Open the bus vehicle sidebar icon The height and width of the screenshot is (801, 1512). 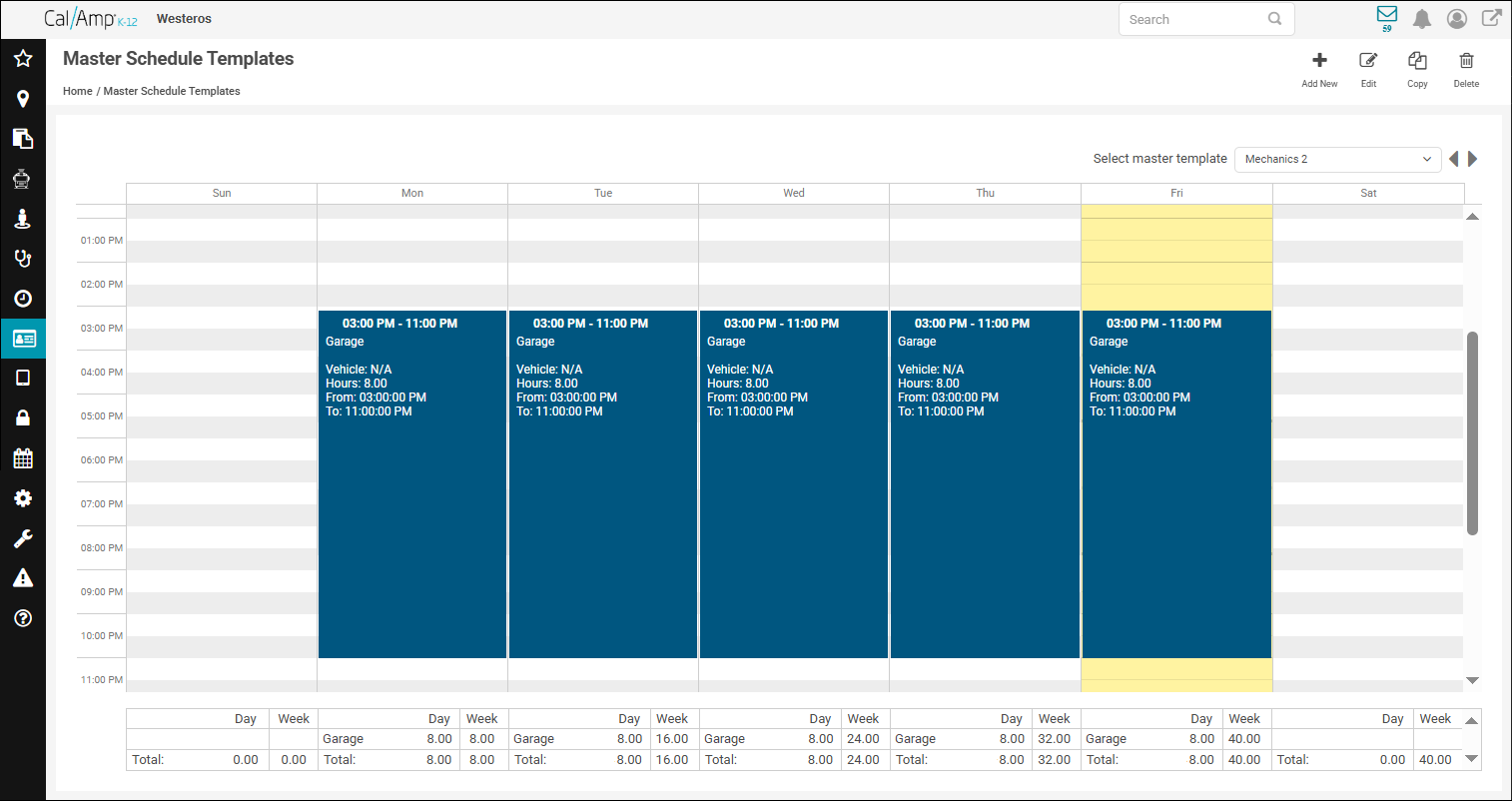pos(23,179)
